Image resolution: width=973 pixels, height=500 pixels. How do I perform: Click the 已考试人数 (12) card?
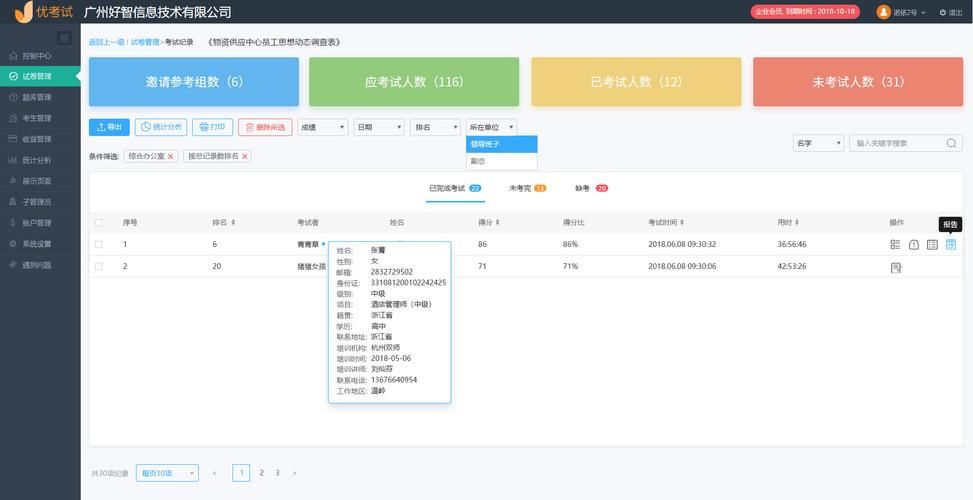(x=636, y=82)
